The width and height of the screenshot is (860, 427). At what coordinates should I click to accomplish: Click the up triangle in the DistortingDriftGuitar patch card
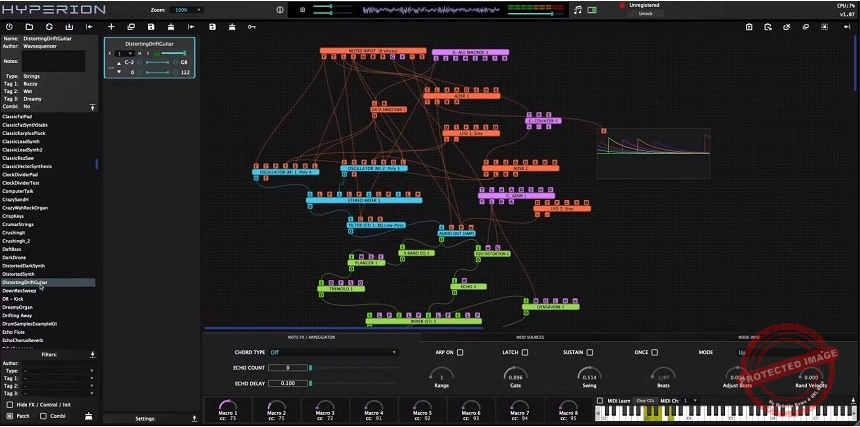[x=119, y=63]
